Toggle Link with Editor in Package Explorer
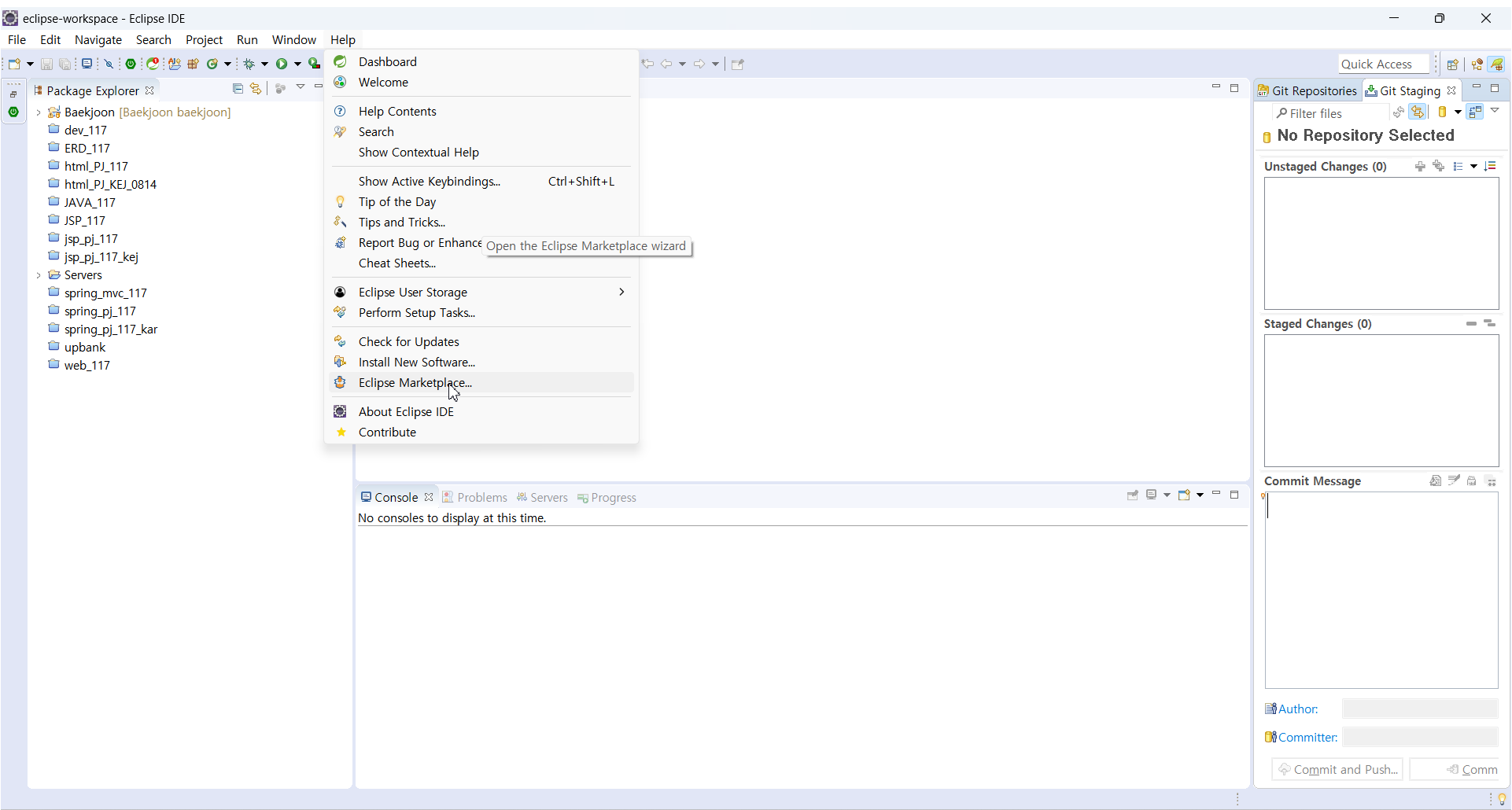 click(256, 89)
